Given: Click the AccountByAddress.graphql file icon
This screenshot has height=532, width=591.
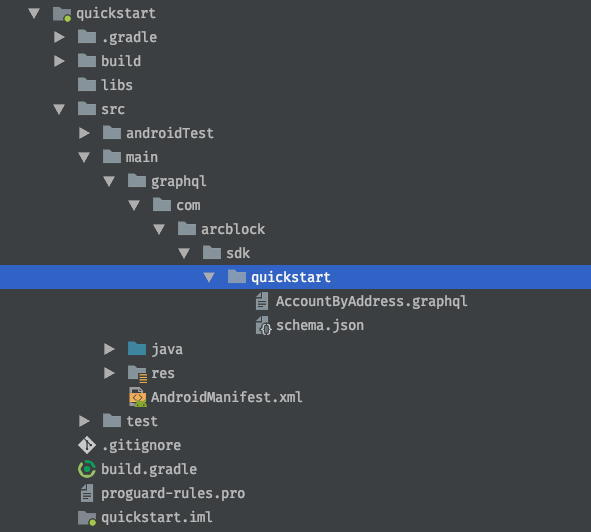Looking at the screenshot, I should pos(262,301).
